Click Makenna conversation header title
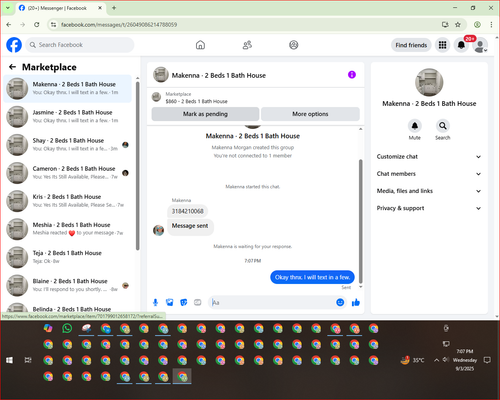This screenshot has width=500, height=400. (x=219, y=75)
